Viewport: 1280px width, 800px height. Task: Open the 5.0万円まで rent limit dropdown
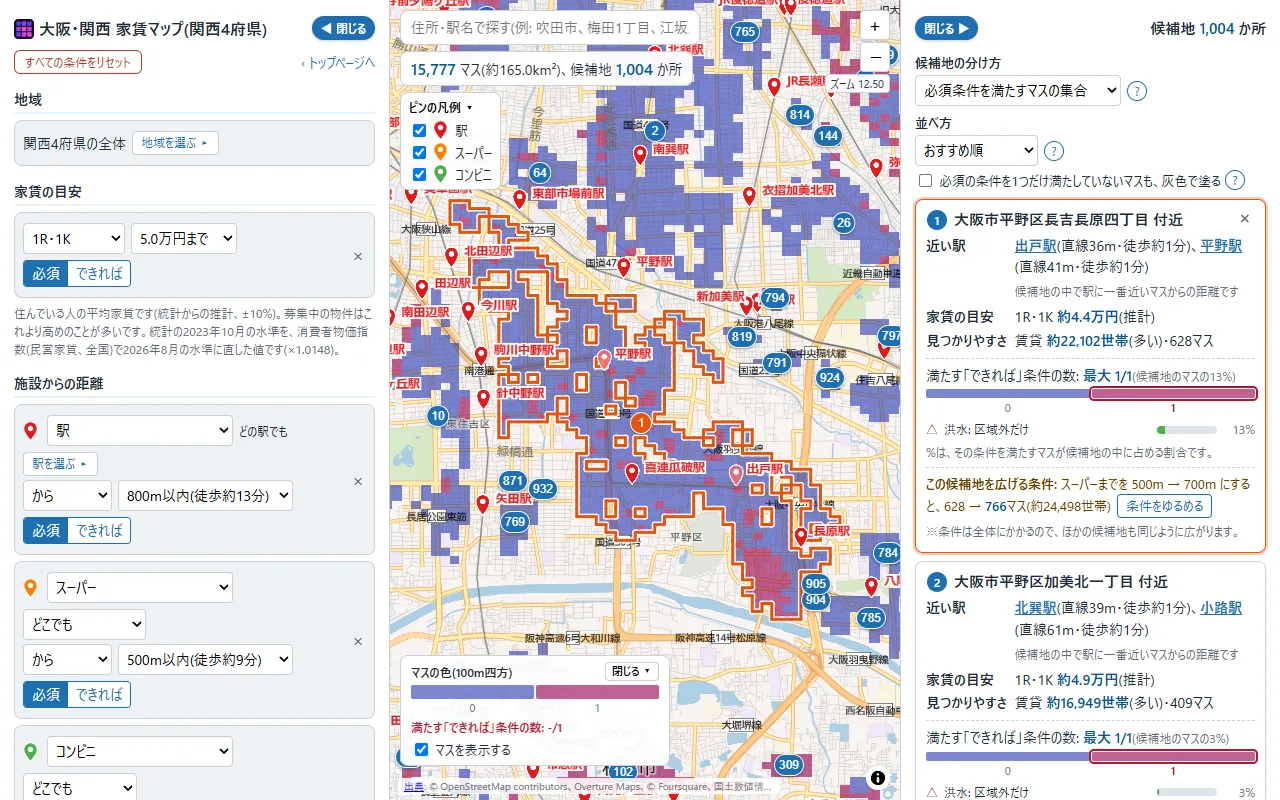184,238
